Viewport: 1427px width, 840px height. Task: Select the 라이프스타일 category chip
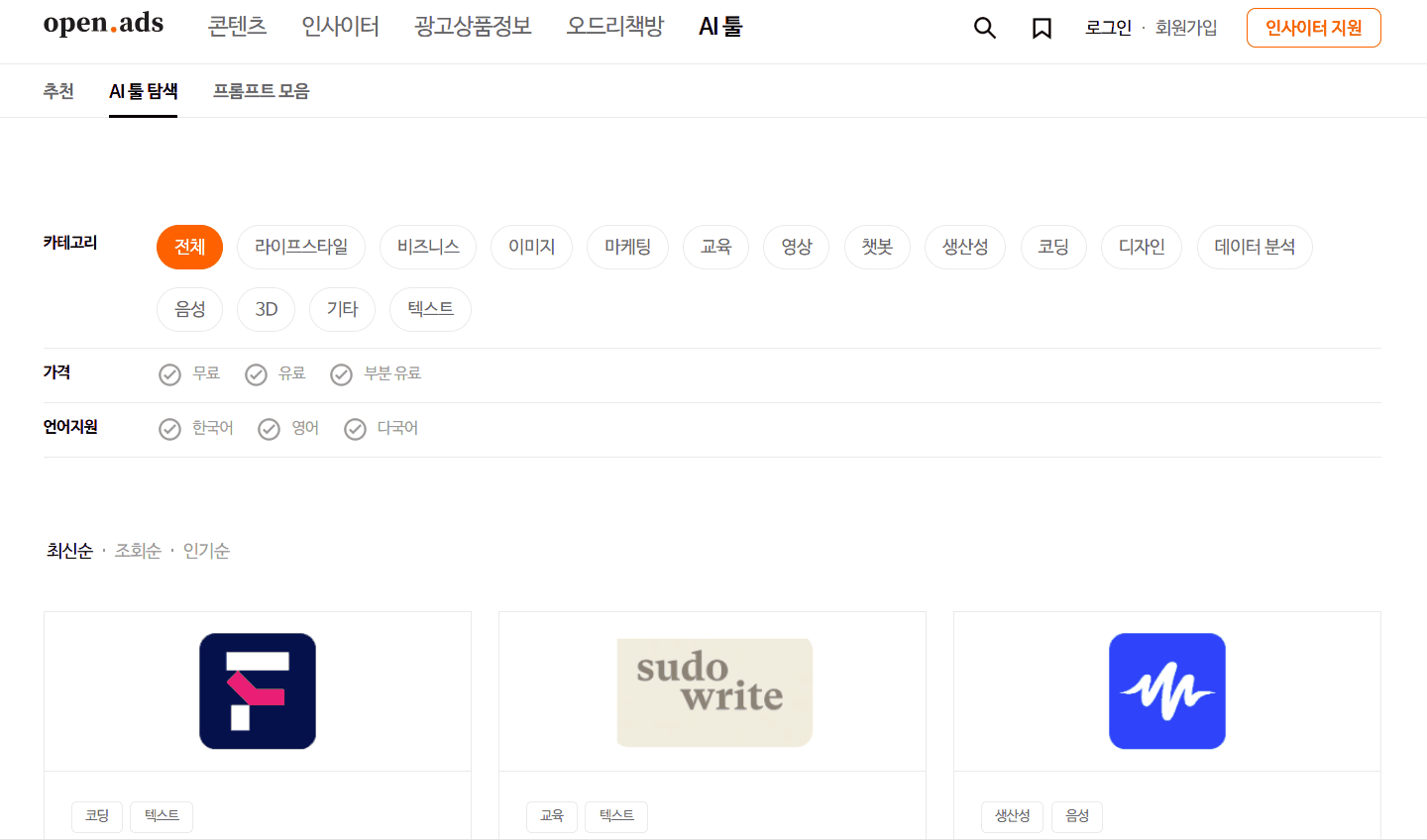coord(301,247)
